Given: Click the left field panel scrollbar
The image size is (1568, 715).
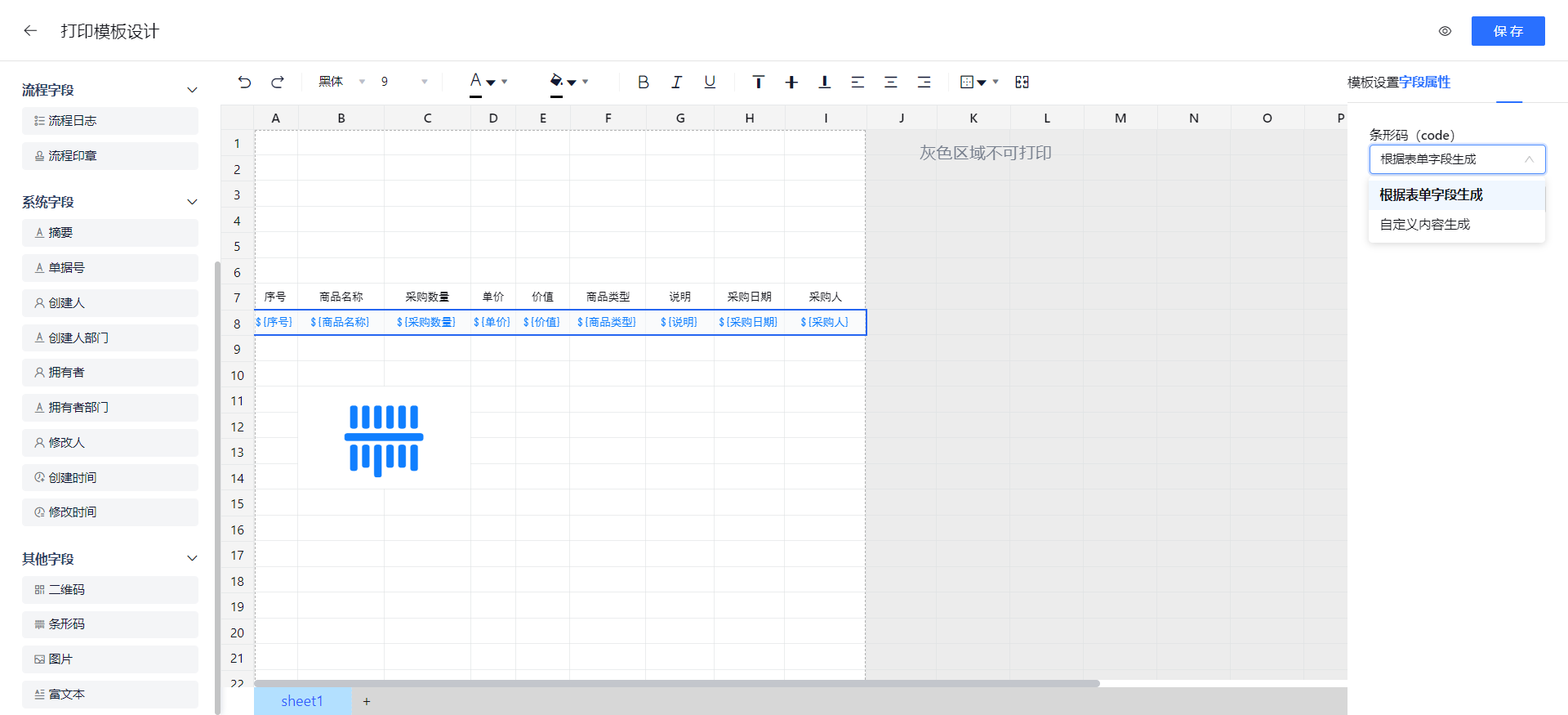Looking at the screenshot, I should [217, 488].
